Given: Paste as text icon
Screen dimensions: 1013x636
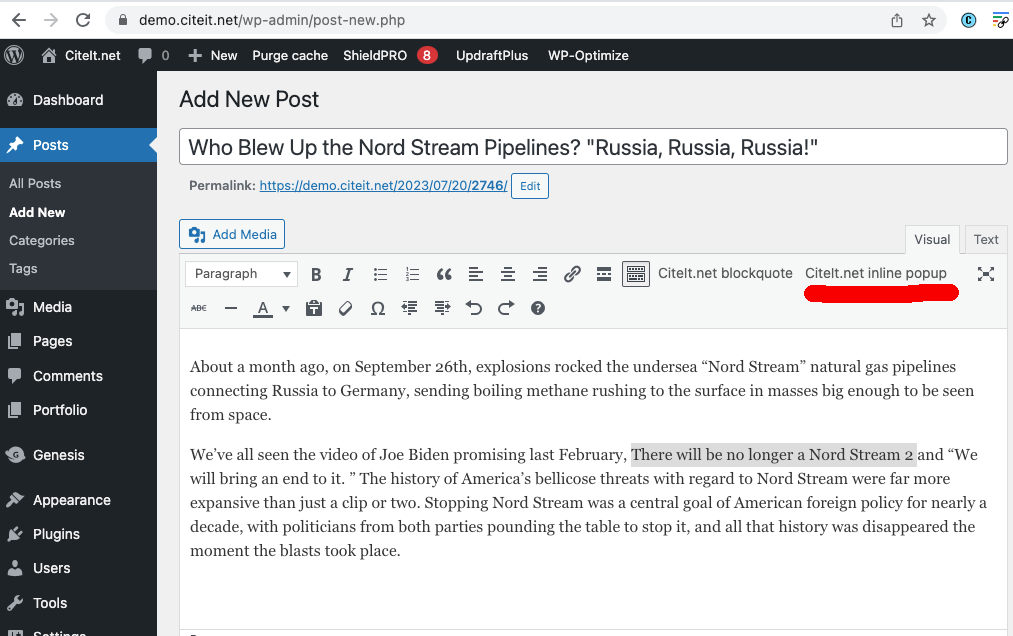Looking at the screenshot, I should point(314,308).
